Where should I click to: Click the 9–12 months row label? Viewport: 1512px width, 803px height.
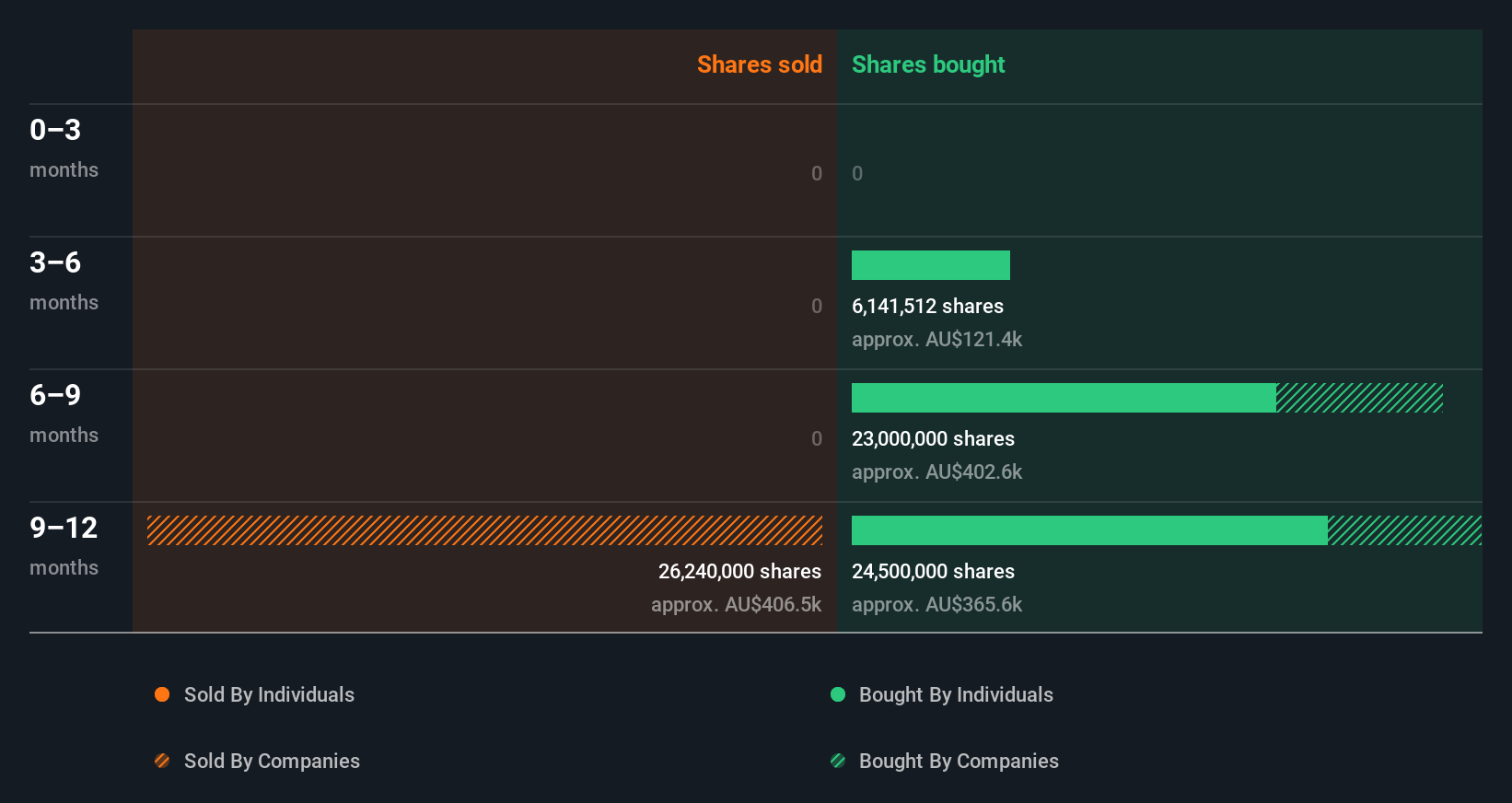click(x=64, y=545)
